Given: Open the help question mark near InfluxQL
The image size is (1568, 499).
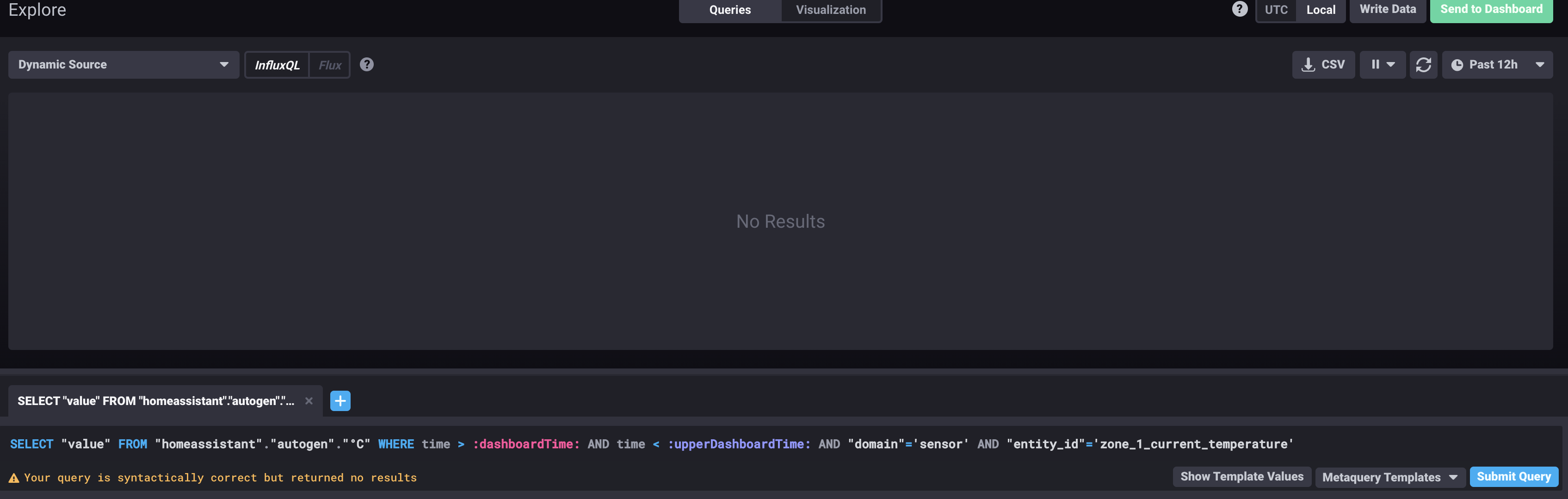Looking at the screenshot, I should (366, 65).
